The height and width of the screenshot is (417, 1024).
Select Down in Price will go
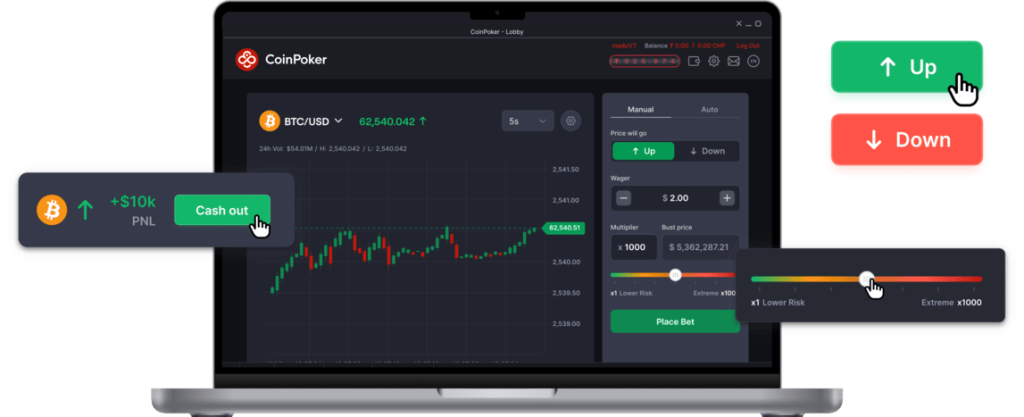coord(707,151)
